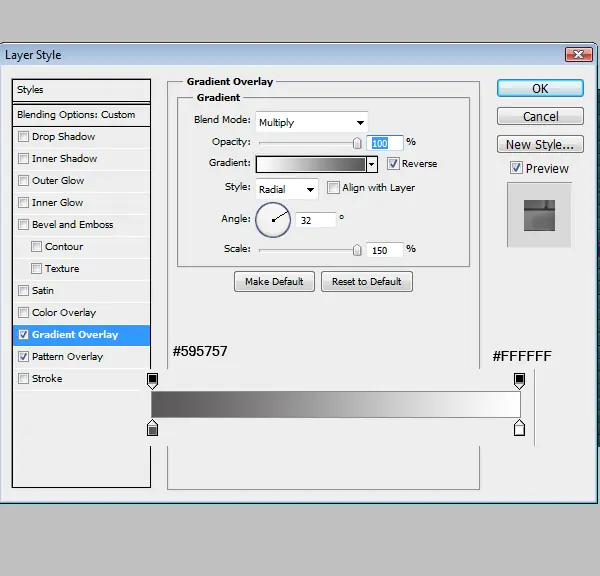Click the style preview thumbnail
The width and height of the screenshot is (600, 576).
(539, 215)
